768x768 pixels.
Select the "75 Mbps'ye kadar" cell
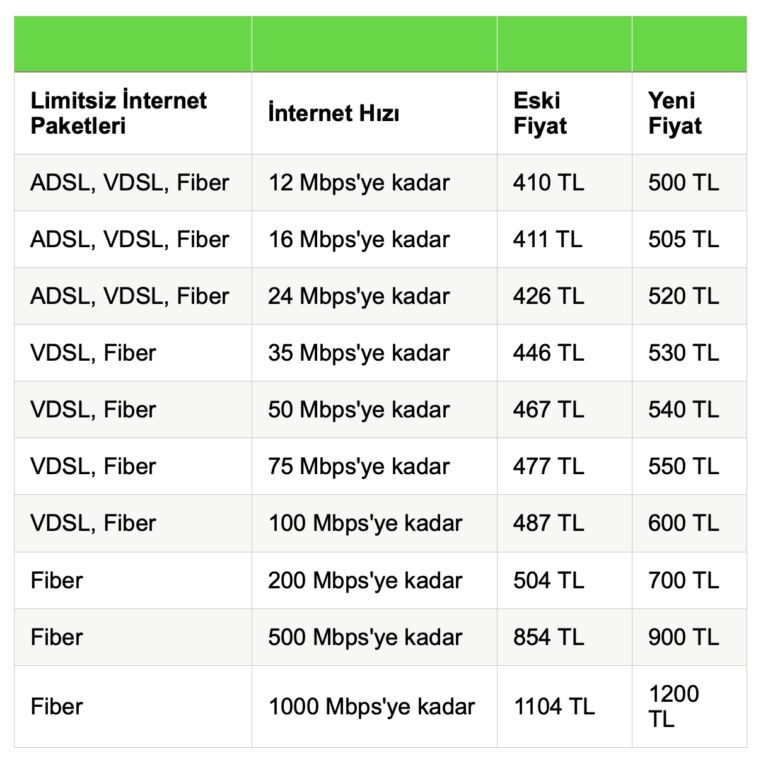click(359, 467)
